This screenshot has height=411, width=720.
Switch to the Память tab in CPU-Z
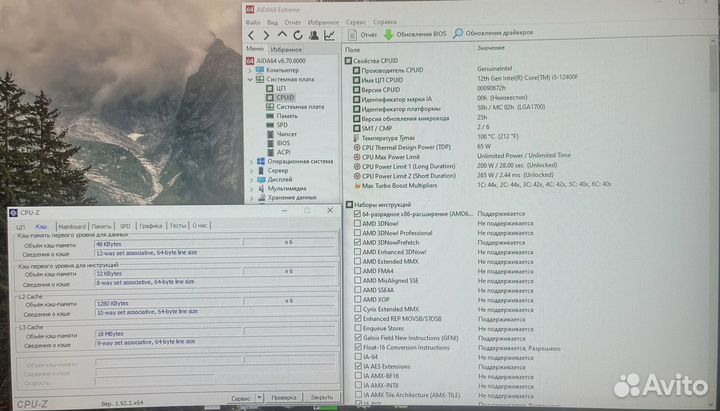click(x=101, y=226)
